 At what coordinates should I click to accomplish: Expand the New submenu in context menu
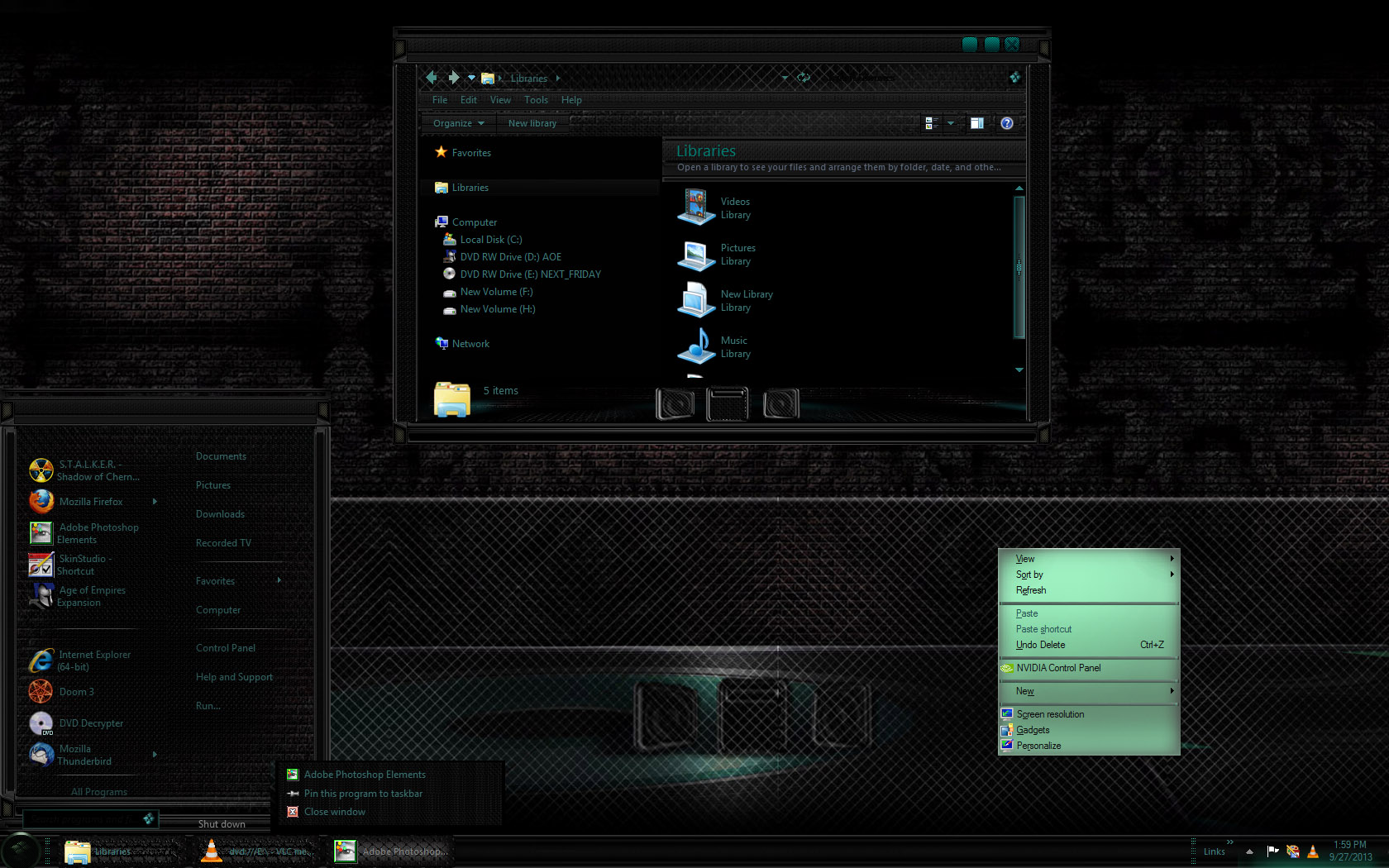[1172, 691]
